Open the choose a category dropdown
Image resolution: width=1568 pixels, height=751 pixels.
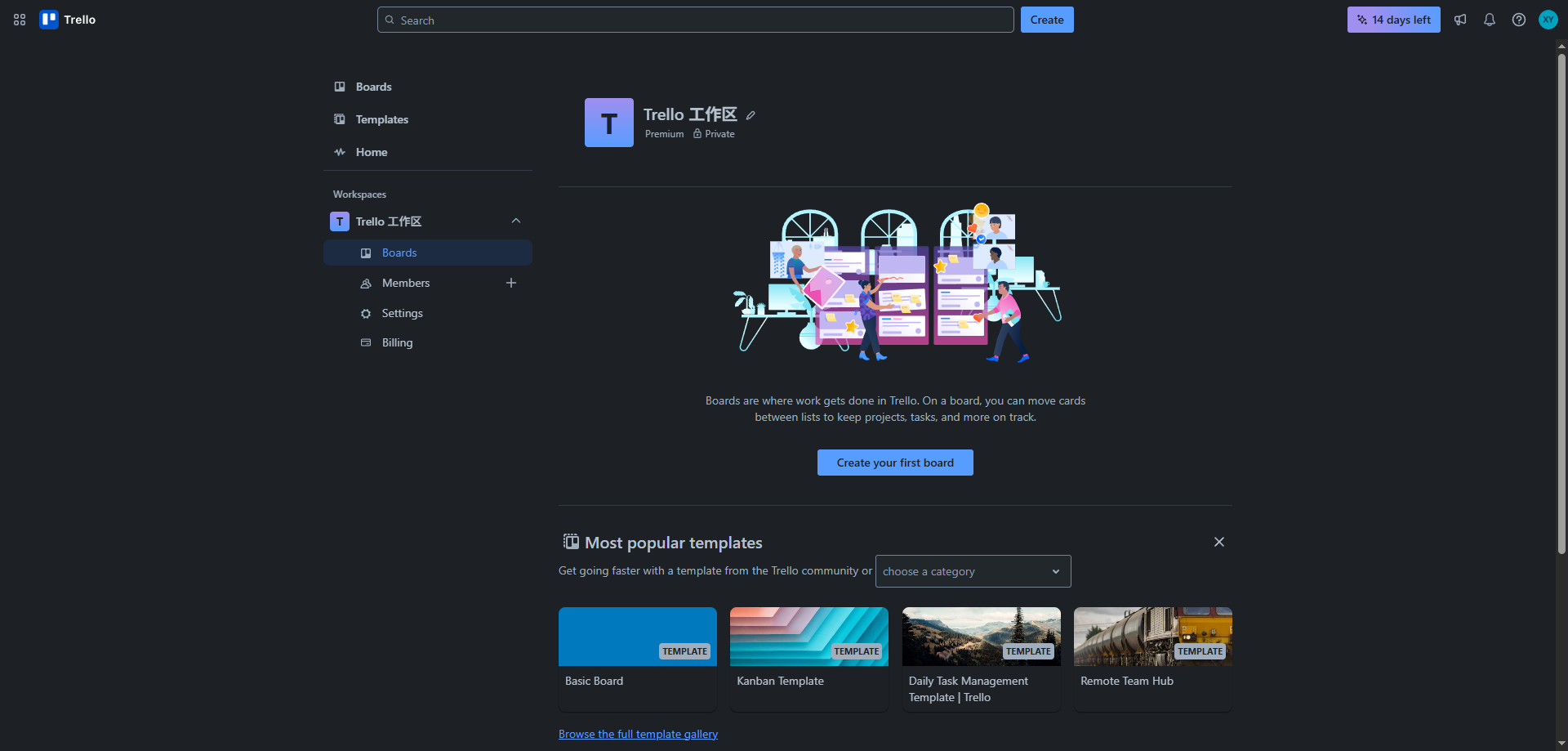tap(973, 571)
